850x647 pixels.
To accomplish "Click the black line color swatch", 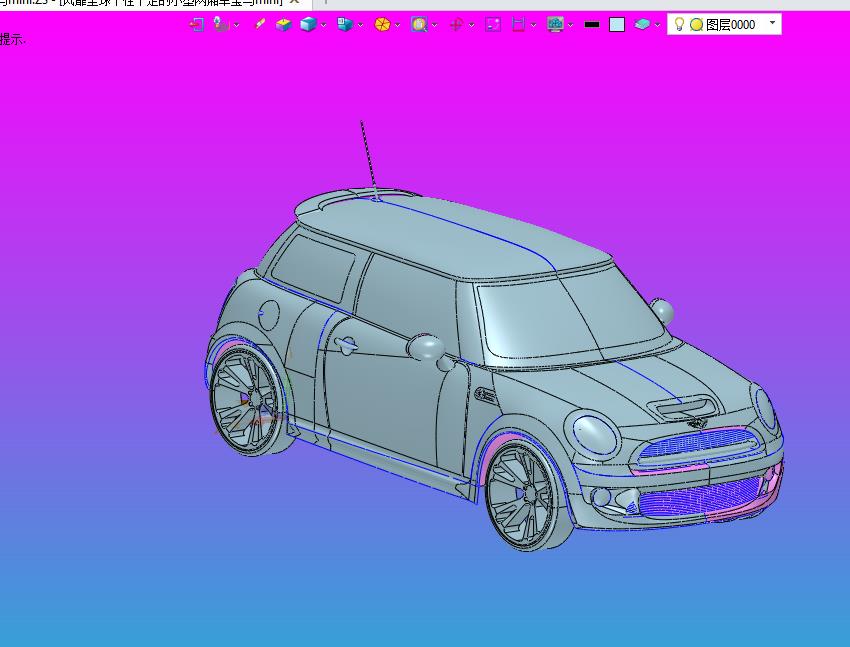I will pyautogui.click(x=592, y=24).
